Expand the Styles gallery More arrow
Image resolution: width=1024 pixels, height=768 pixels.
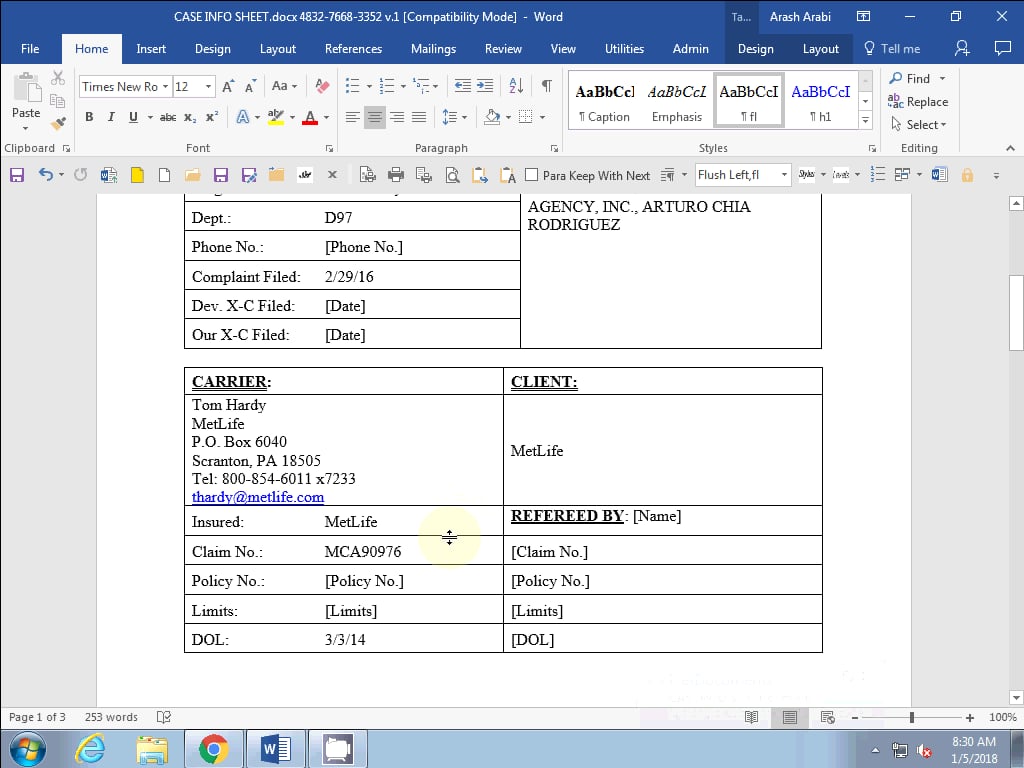click(x=865, y=120)
